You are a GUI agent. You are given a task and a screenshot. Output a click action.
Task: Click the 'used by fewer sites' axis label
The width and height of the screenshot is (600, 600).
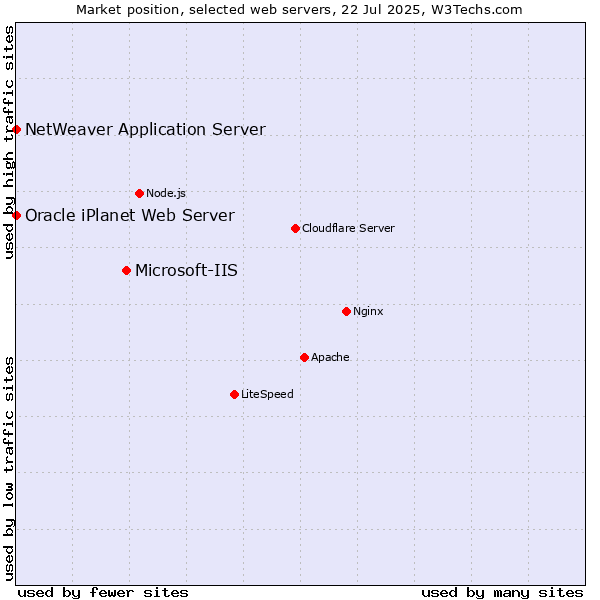103,593
